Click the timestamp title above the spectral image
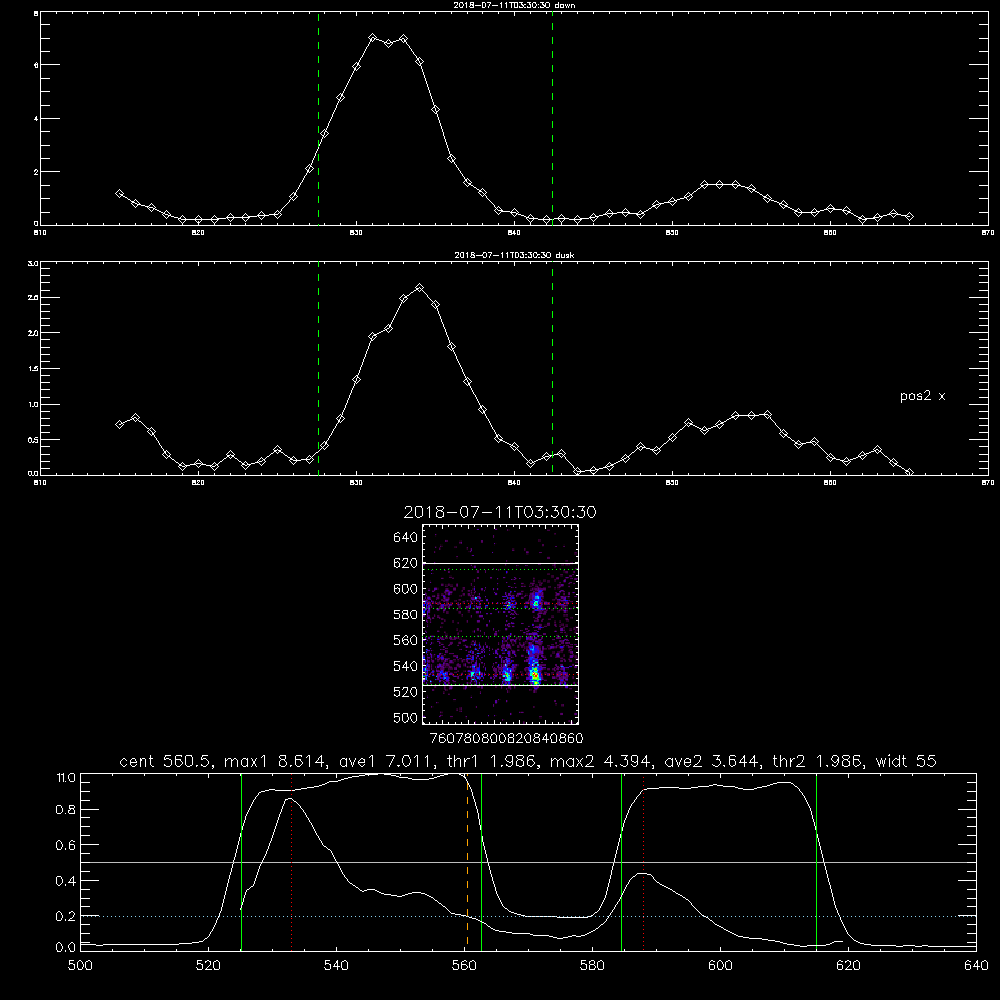The image size is (1000, 1000). tap(500, 512)
